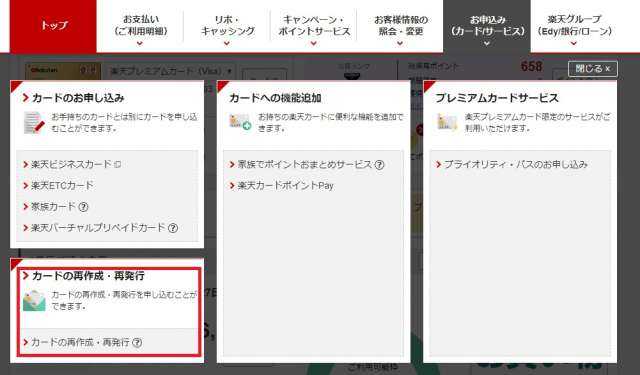
Task: Expand chevron under 楽天グループ menu
Action: [574, 43]
